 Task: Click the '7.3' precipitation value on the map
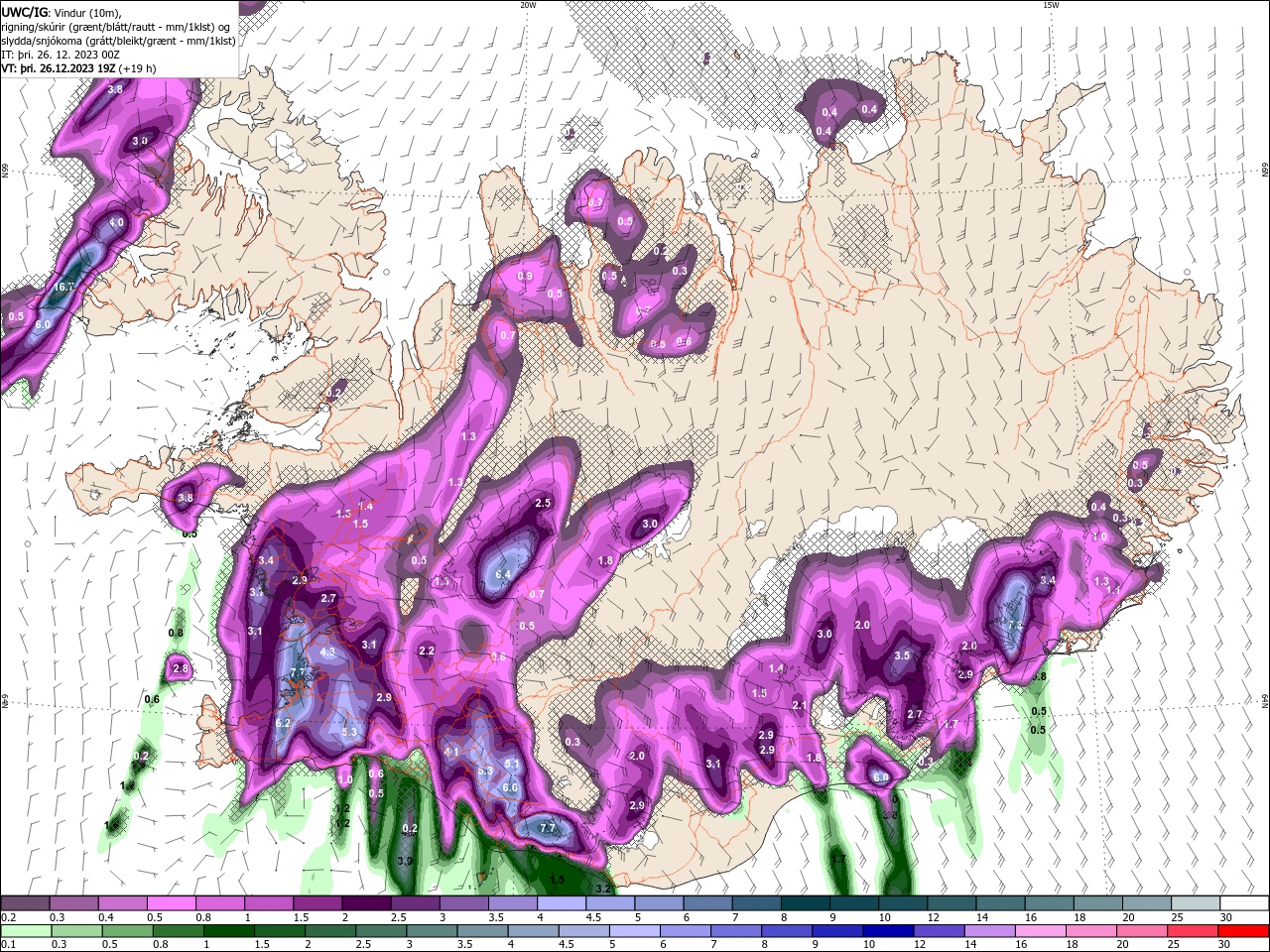pyautogui.click(x=1015, y=626)
